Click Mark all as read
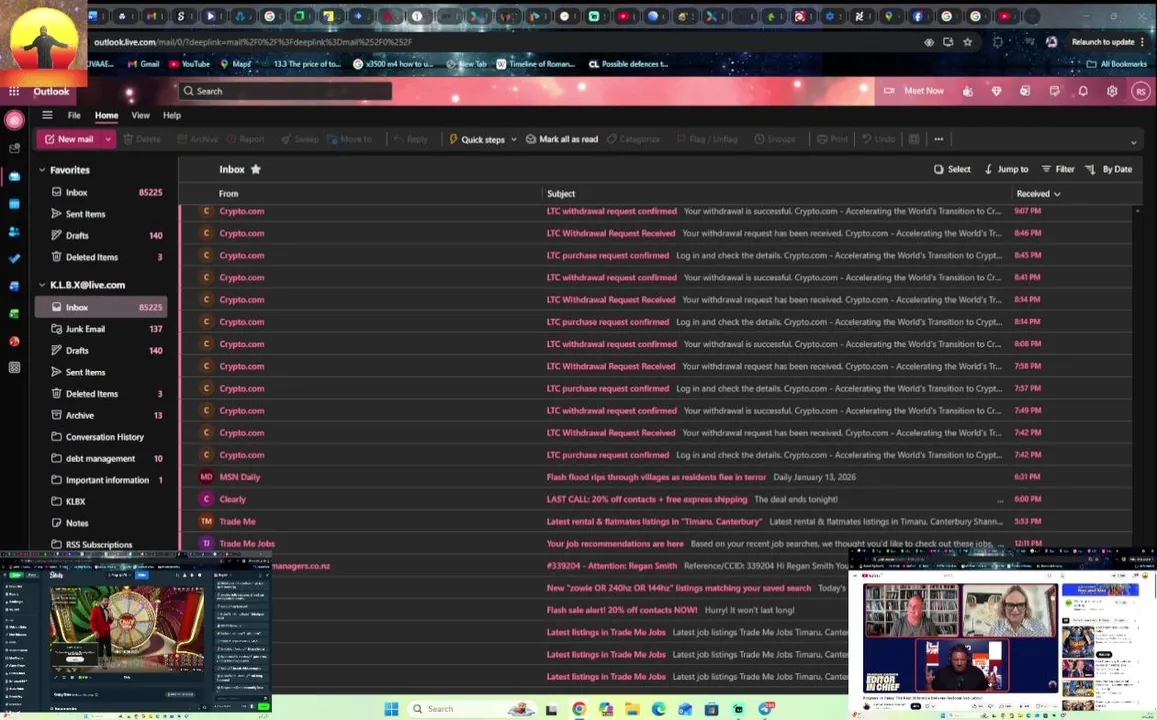The image size is (1157, 720). tap(562, 139)
